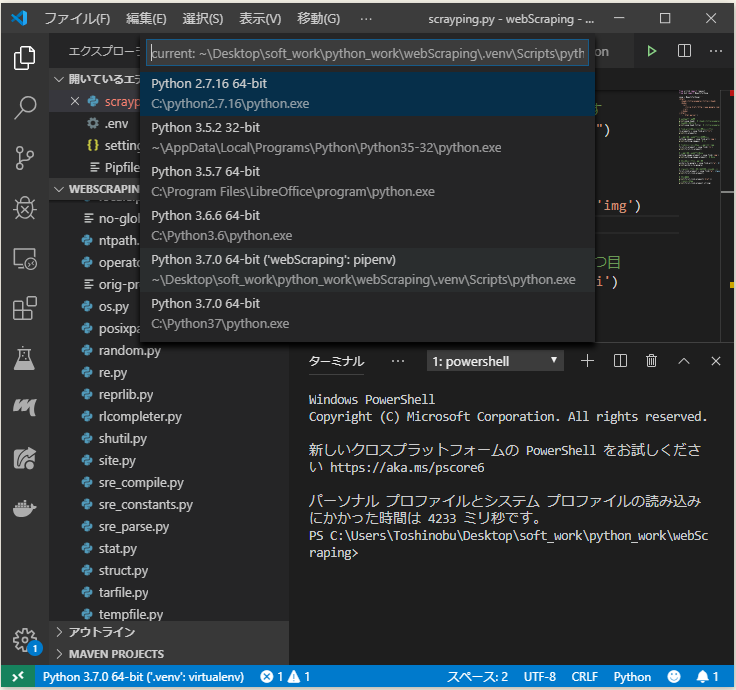
Task: Open the Manage gear icon
Action: (x=24, y=640)
